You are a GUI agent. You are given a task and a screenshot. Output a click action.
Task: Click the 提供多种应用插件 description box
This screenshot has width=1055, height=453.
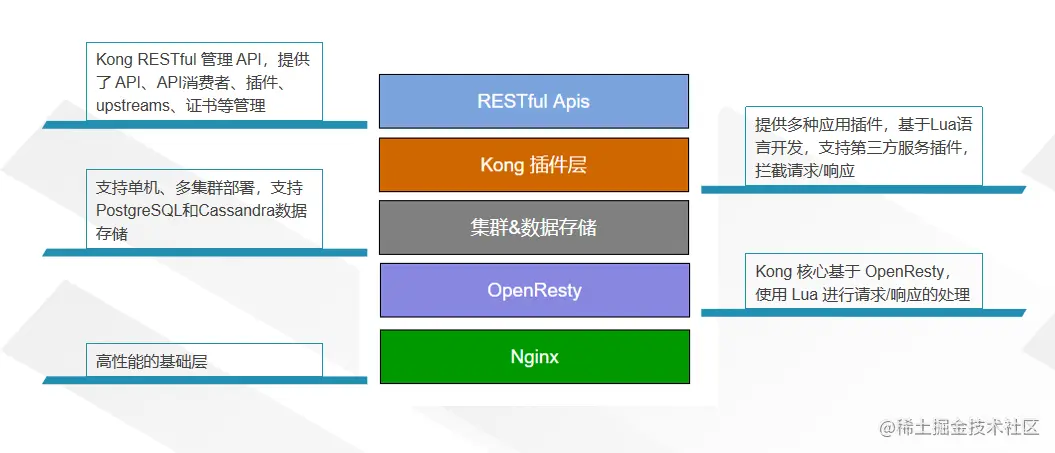864,145
